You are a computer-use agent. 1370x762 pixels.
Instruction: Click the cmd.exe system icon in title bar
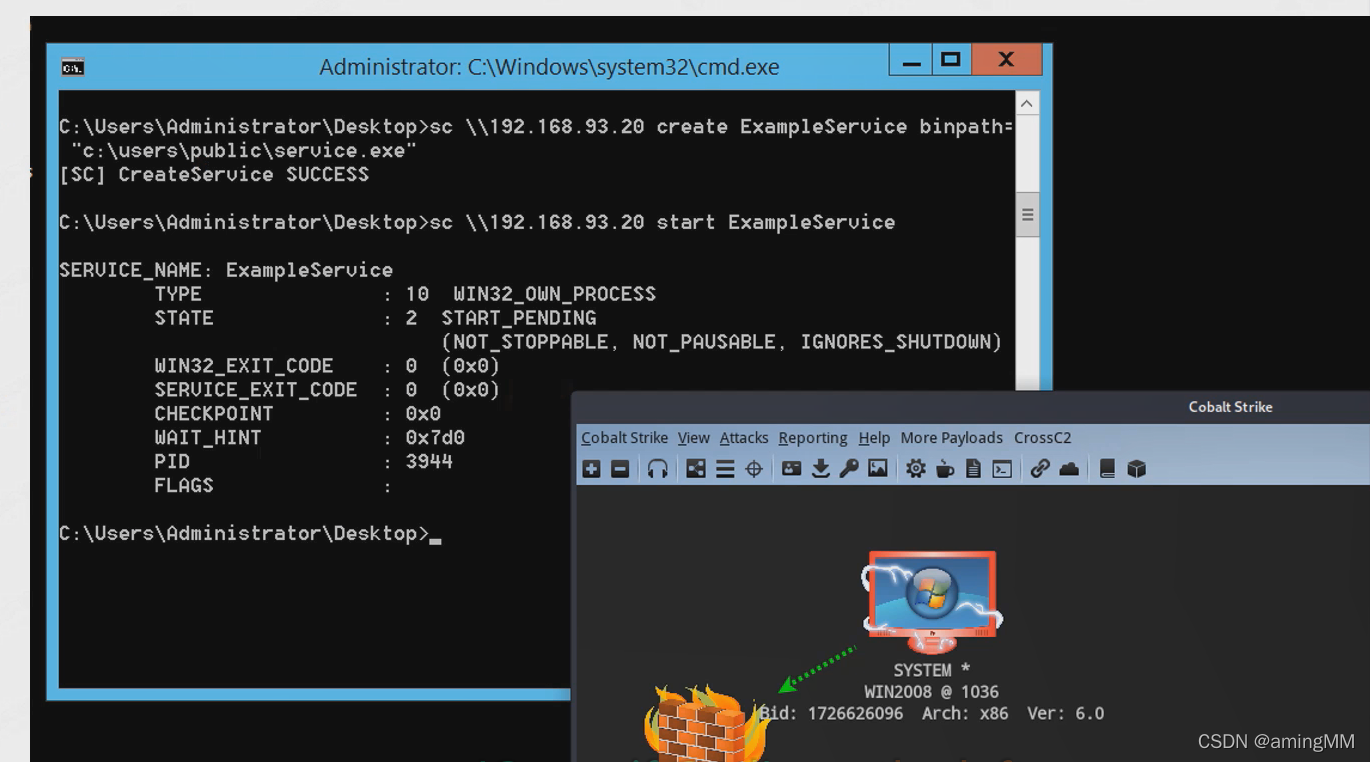(x=72, y=67)
